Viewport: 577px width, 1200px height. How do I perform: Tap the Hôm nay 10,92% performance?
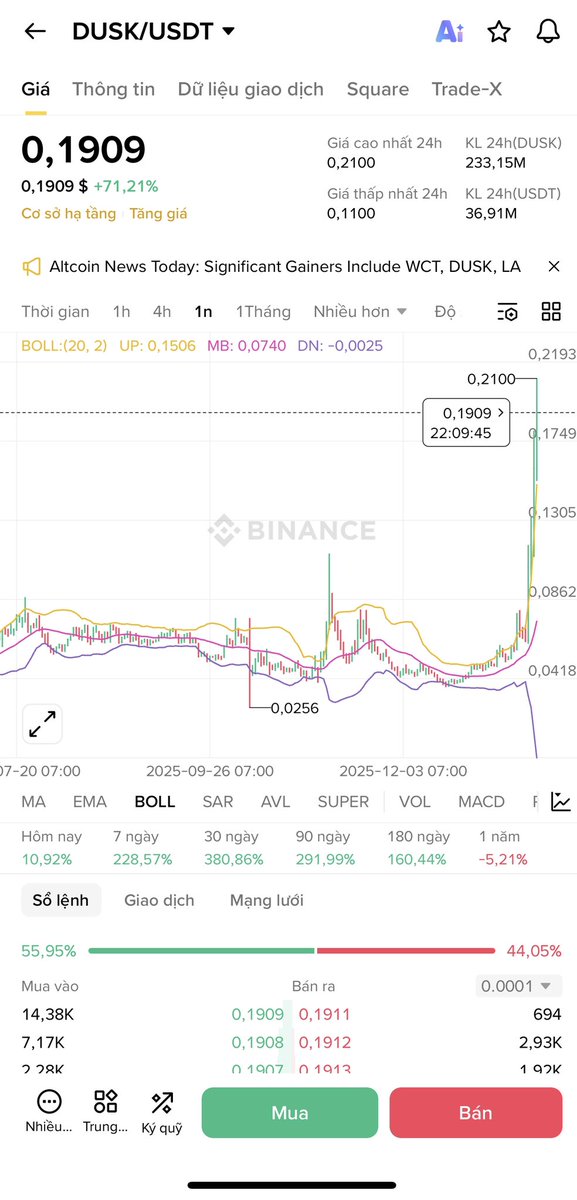pyautogui.click(x=52, y=847)
